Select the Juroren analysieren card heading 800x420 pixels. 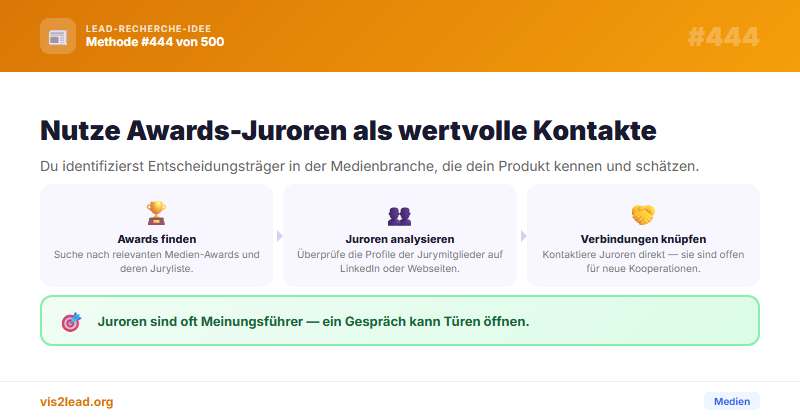(x=400, y=239)
